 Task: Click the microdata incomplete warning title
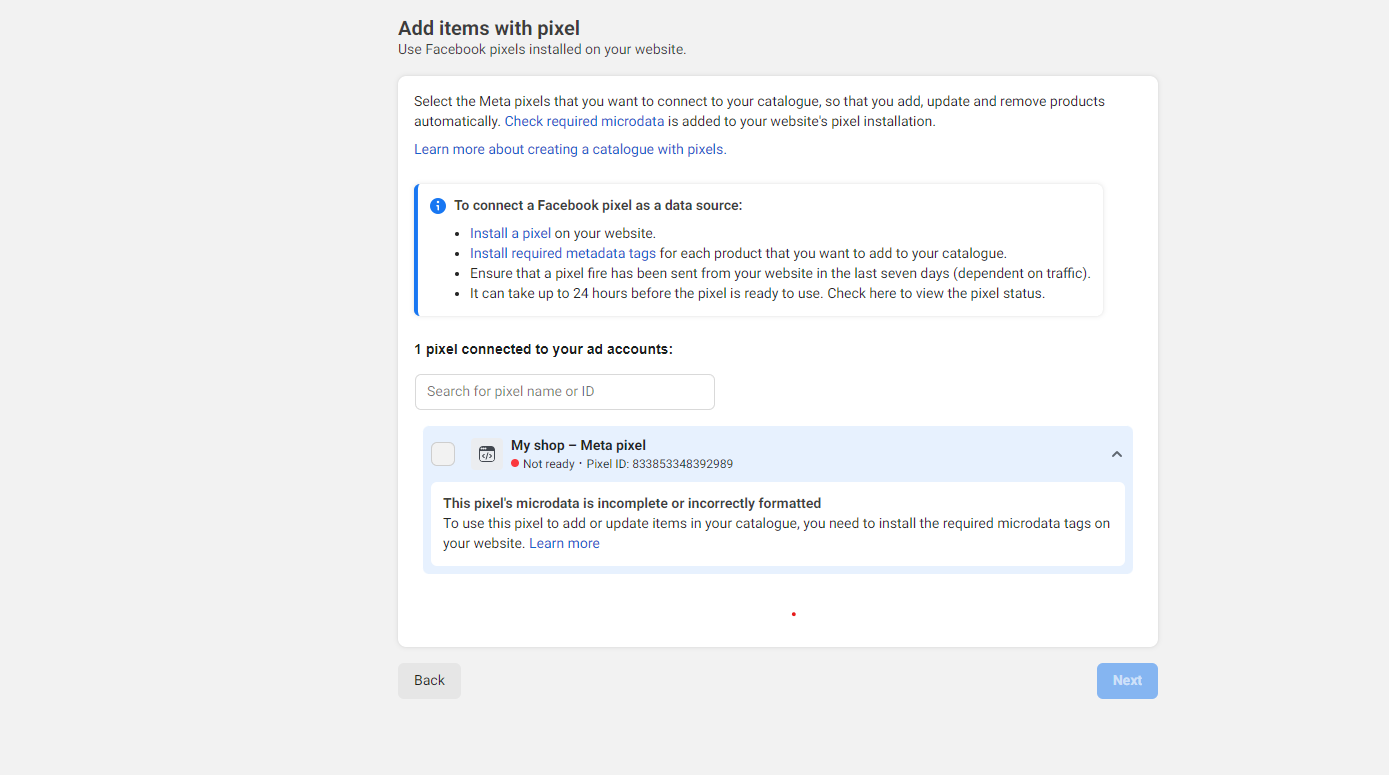point(632,504)
